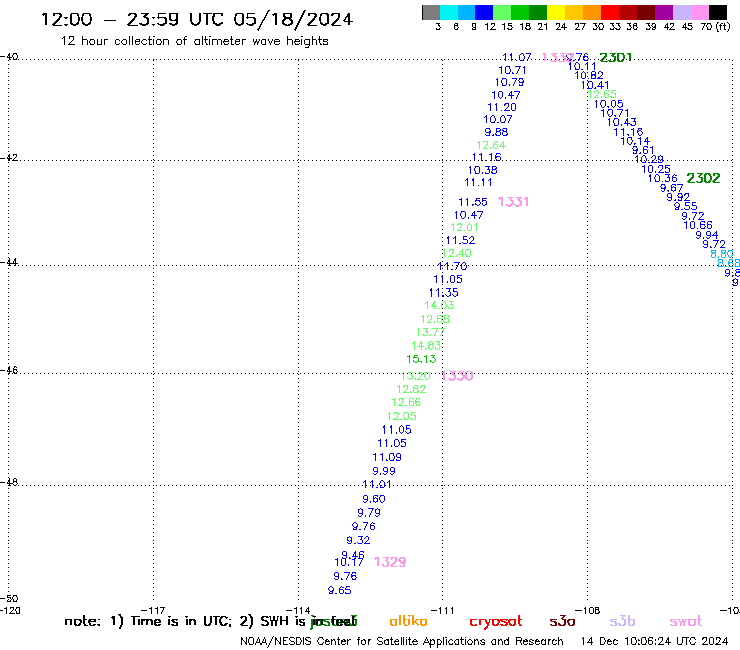Viewport: 740px width, 650px height.
Task: Click the date range title 12:00 – 23:59 UTC
Action: [x=197, y=19]
